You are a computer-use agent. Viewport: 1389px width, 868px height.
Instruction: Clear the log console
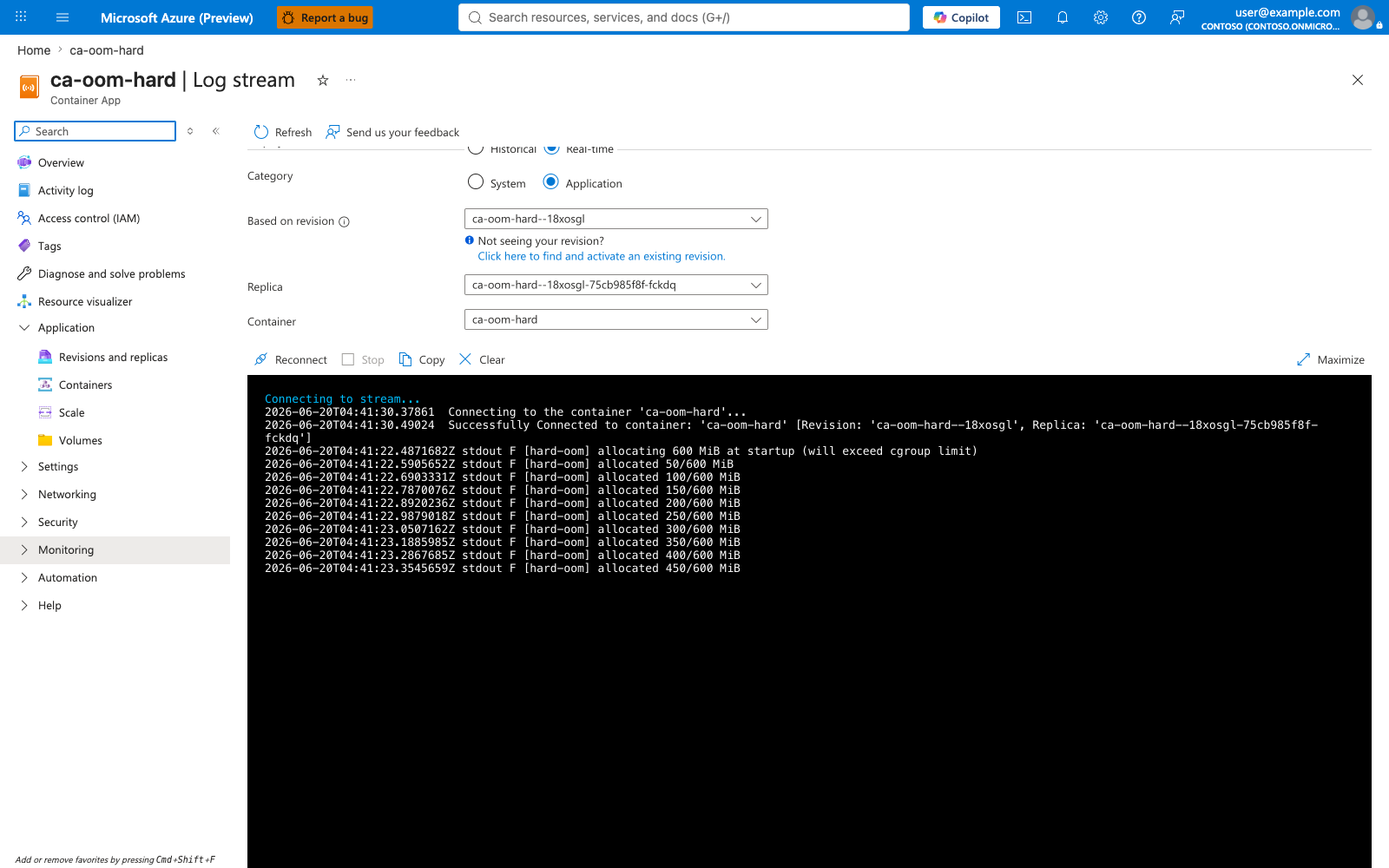(482, 359)
